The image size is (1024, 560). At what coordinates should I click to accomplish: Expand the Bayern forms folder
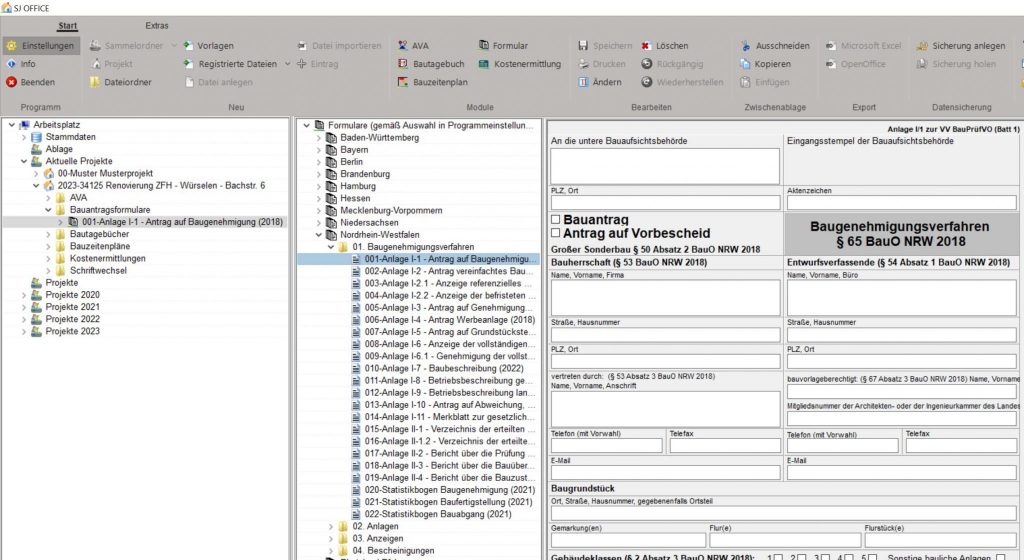tap(320, 150)
